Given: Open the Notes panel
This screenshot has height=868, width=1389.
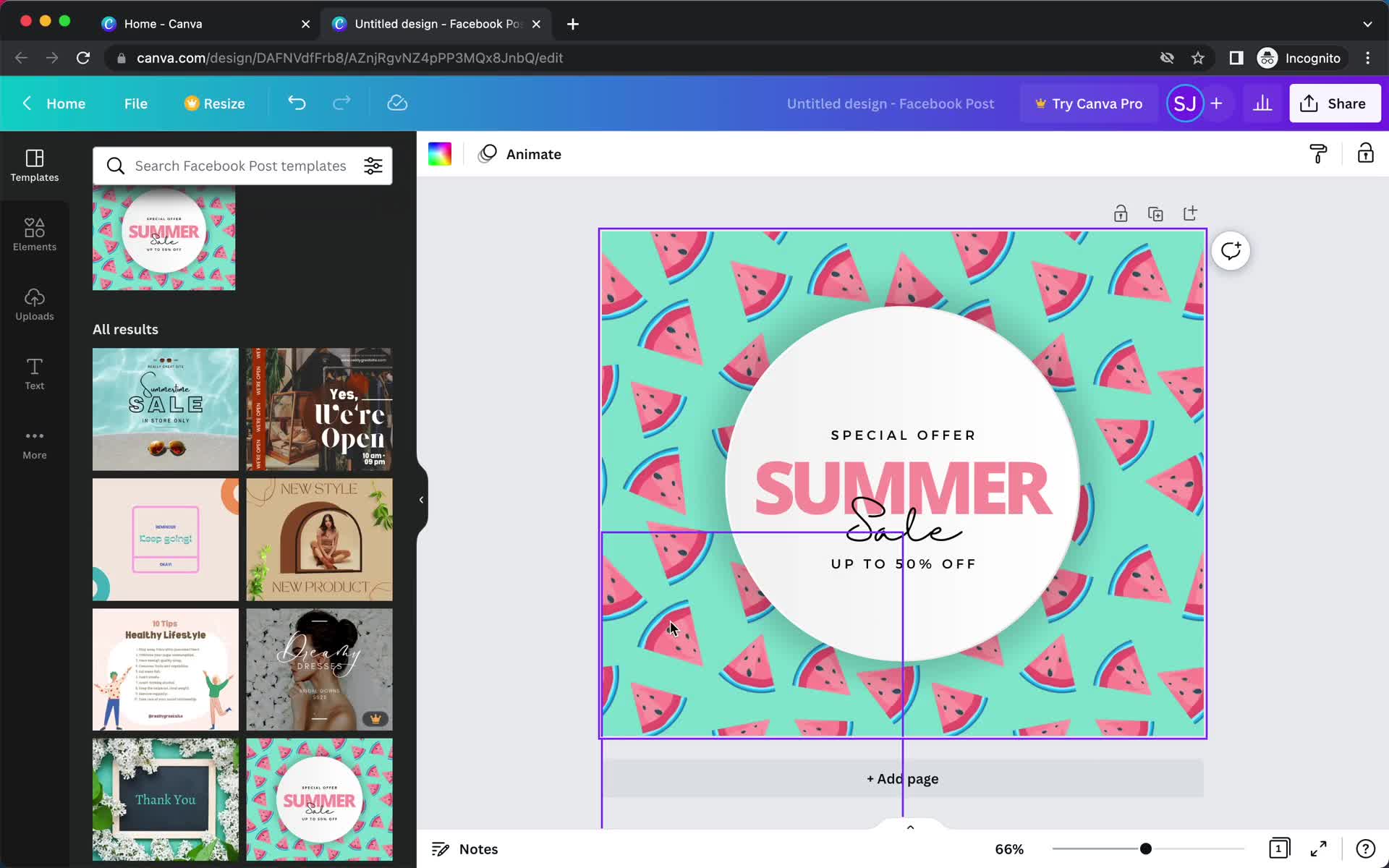Looking at the screenshot, I should [465, 848].
